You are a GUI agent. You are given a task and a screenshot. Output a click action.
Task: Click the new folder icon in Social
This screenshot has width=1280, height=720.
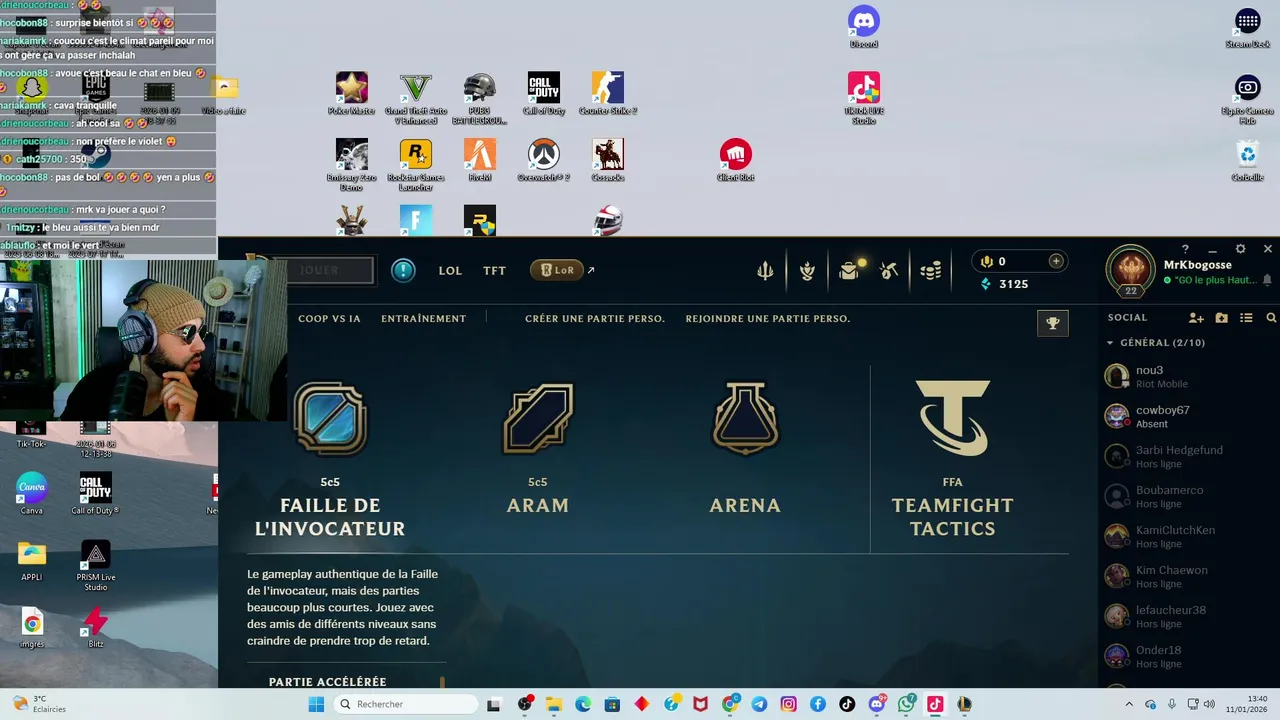click(1222, 318)
